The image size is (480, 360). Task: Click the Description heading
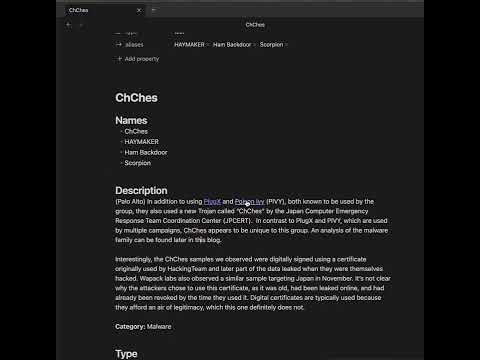click(141, 190)
